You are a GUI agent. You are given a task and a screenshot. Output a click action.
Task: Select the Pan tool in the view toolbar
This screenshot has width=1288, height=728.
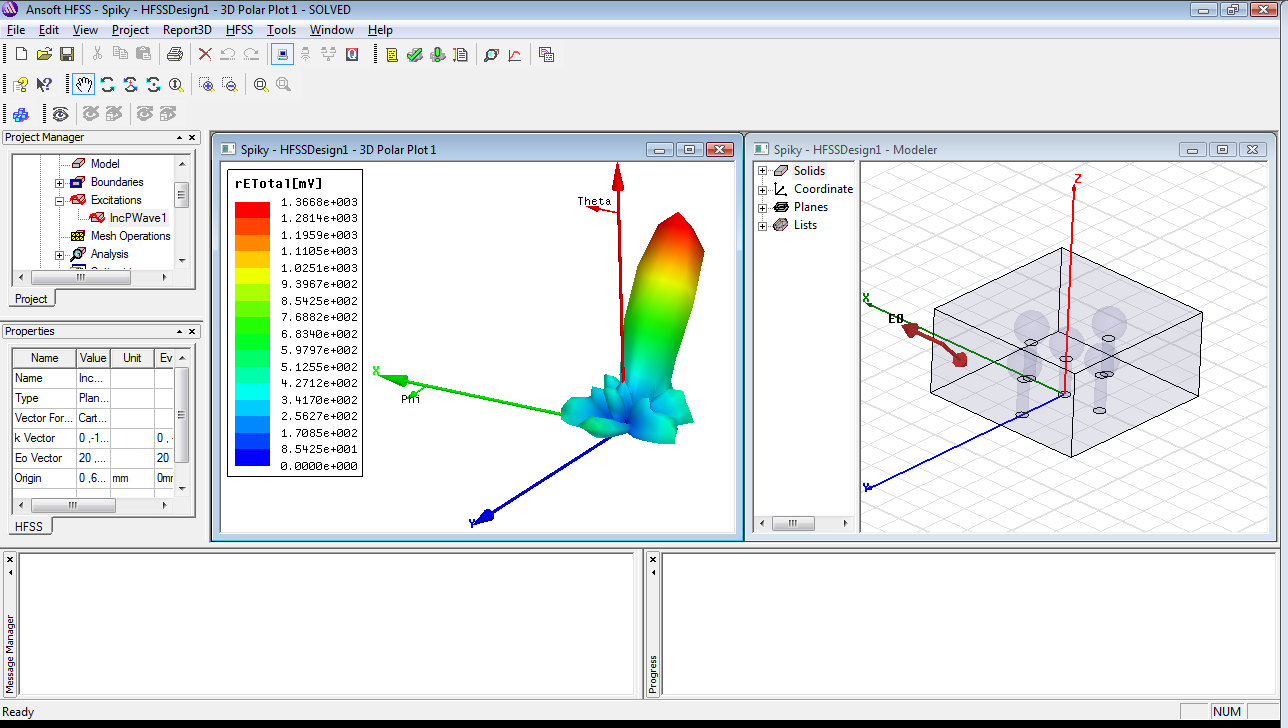point(83,84)
